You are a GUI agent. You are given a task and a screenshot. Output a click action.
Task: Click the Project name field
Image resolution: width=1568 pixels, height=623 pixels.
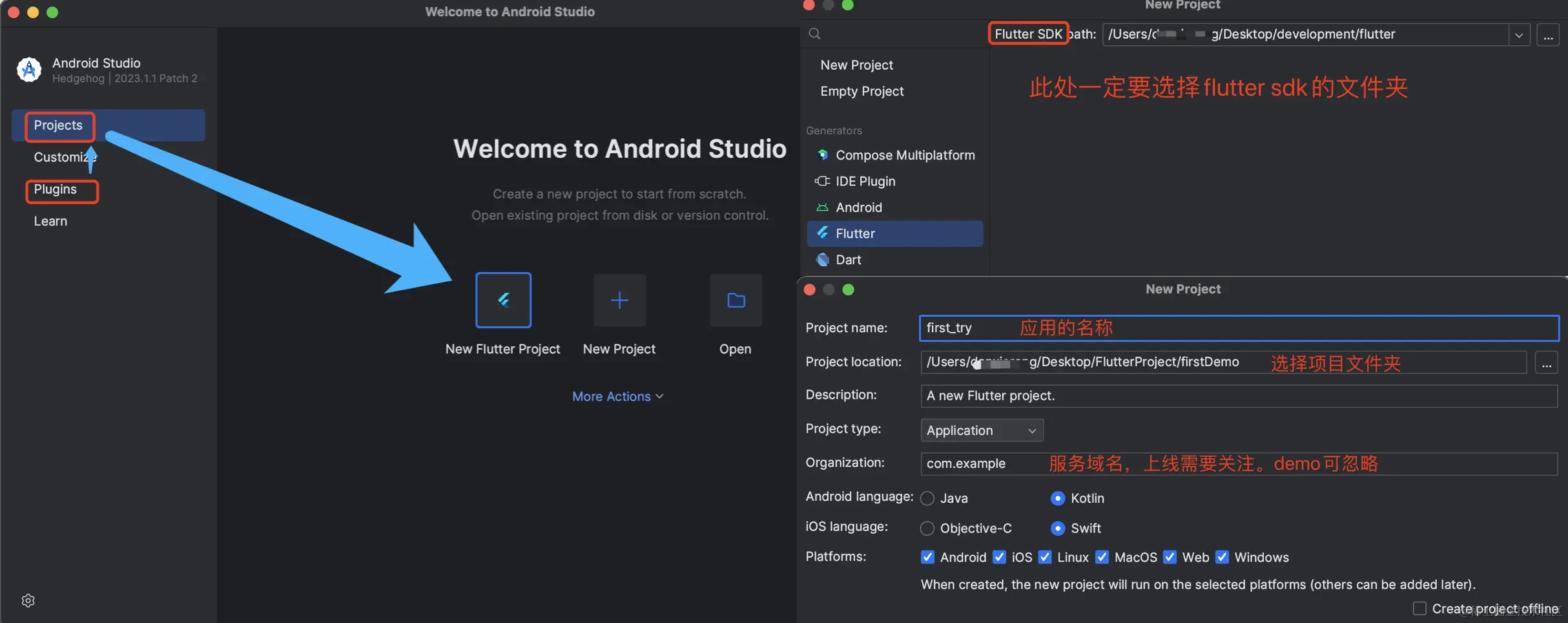pos(1239,328)
